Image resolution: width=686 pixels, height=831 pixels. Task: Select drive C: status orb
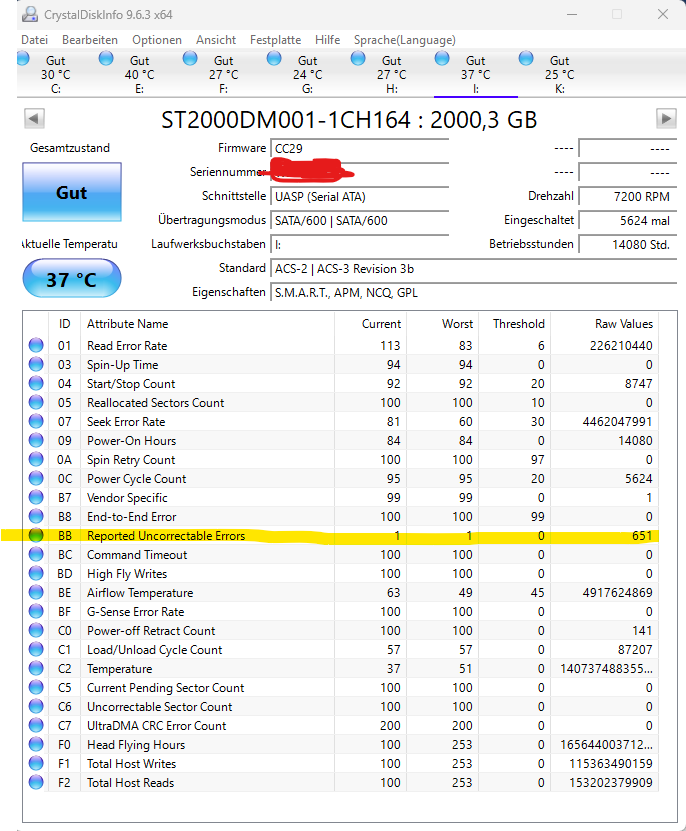click(23, 58)
